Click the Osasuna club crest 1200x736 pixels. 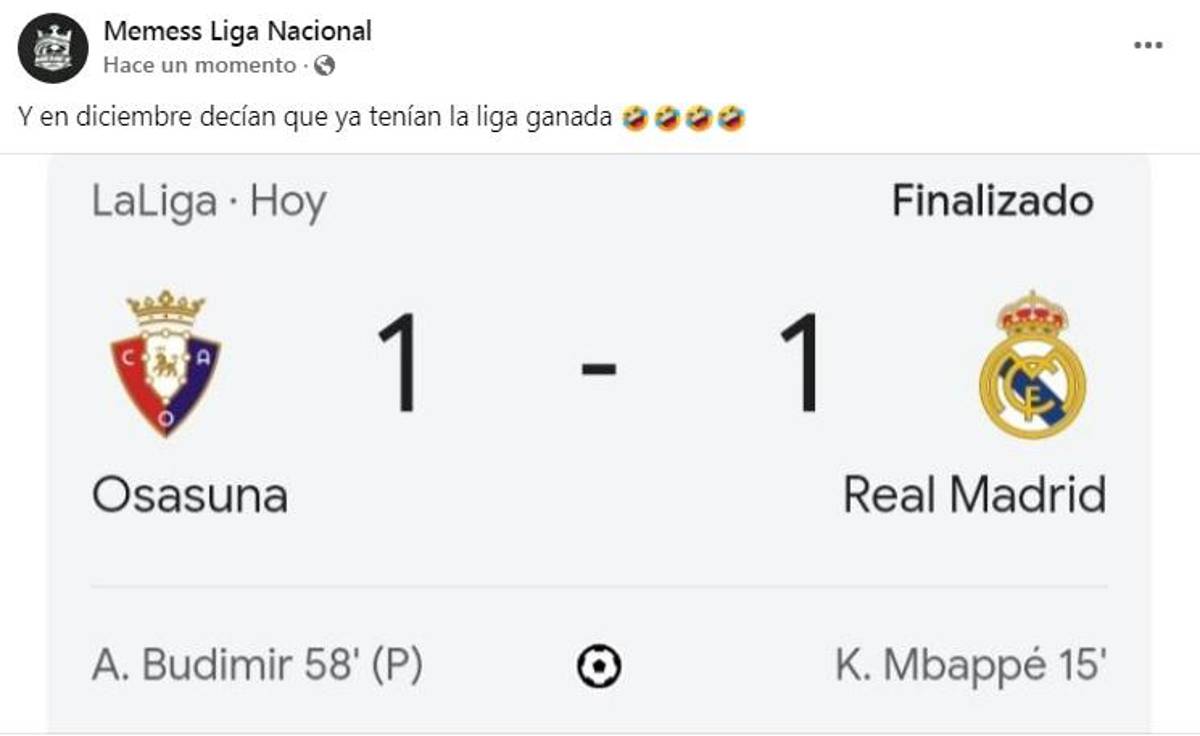(165, 364)
